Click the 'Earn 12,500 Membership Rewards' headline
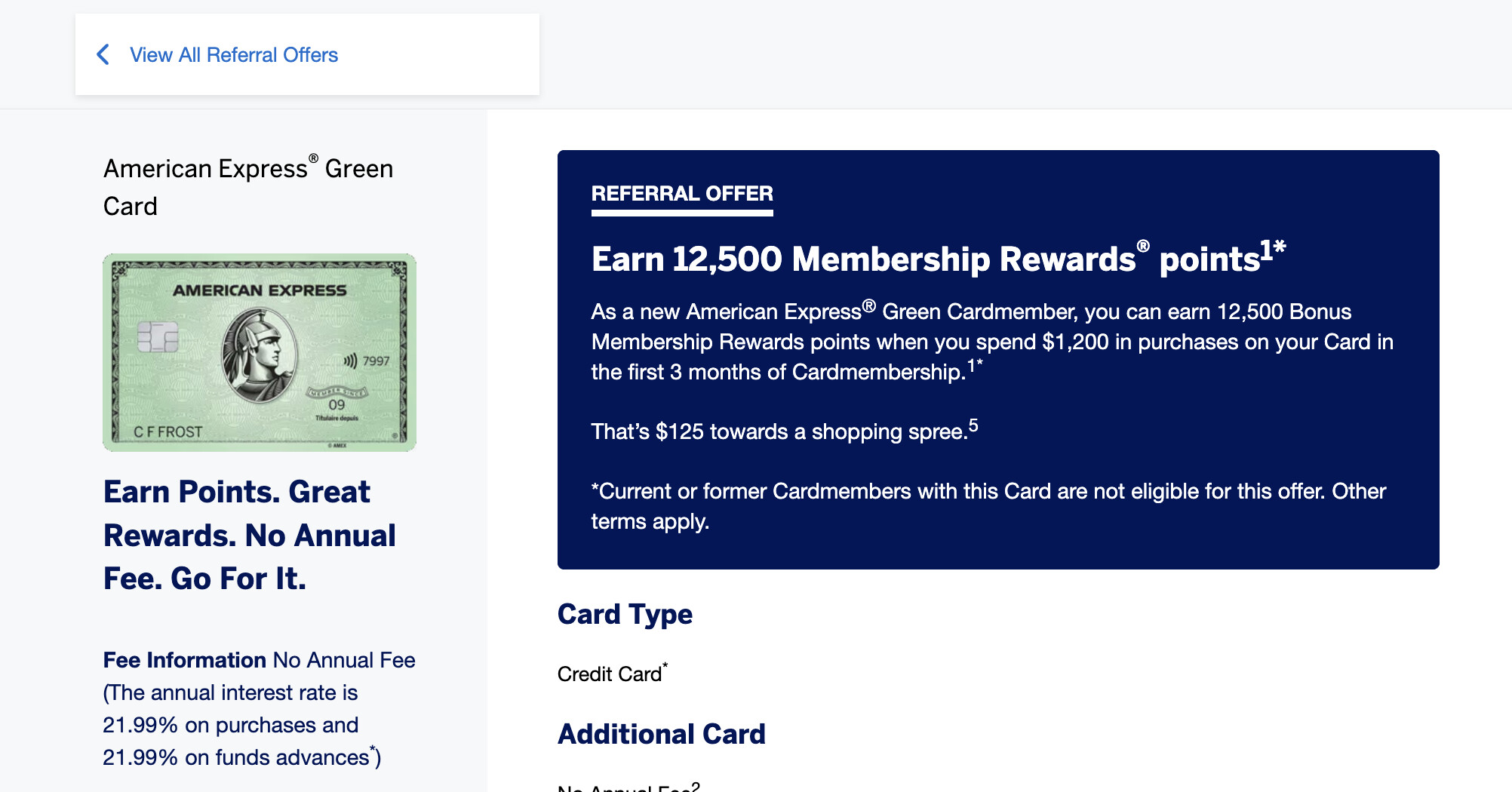The image size is (1512, 792). pyautogui.click(x=939, y=258)
